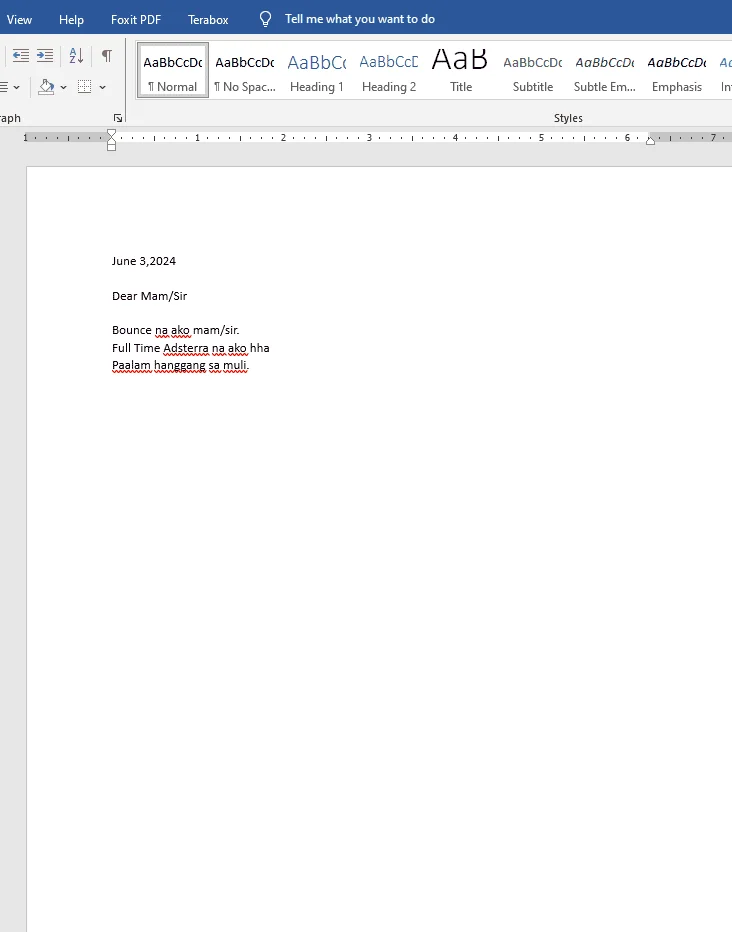Open the Help ribbon tab

(x=71, y=20)
